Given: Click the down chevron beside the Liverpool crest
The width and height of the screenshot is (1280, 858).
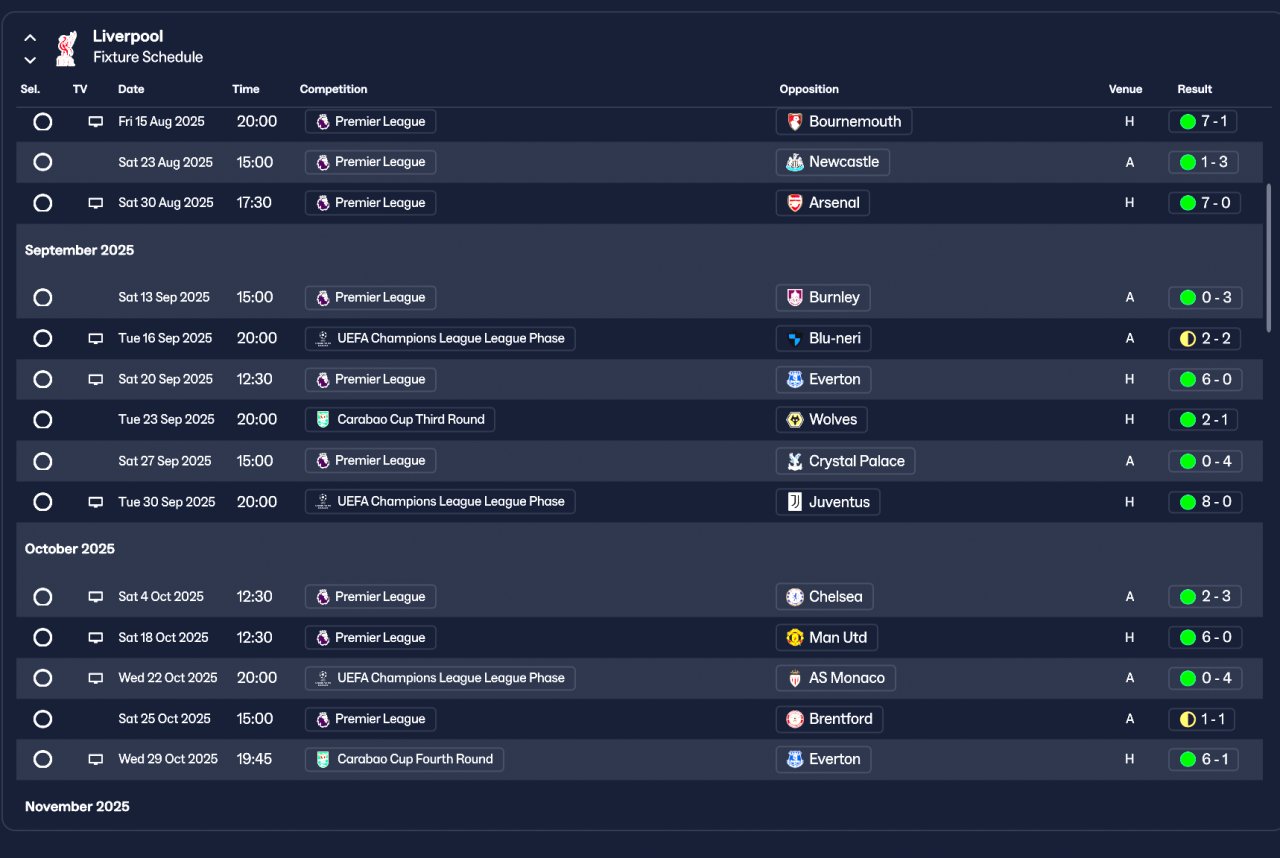Looking at the screenshot, I should 30,59.
